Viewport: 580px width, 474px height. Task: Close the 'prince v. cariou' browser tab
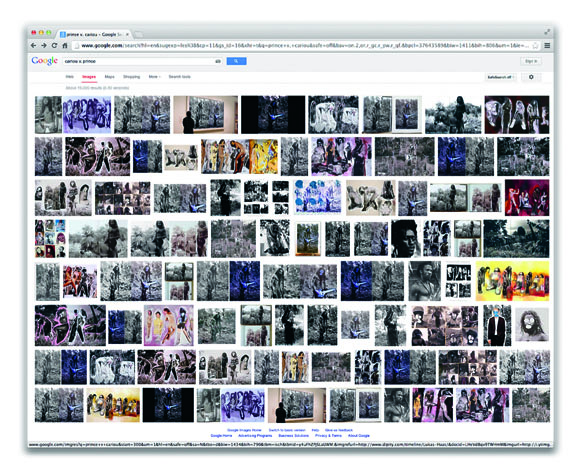[127, 34]
